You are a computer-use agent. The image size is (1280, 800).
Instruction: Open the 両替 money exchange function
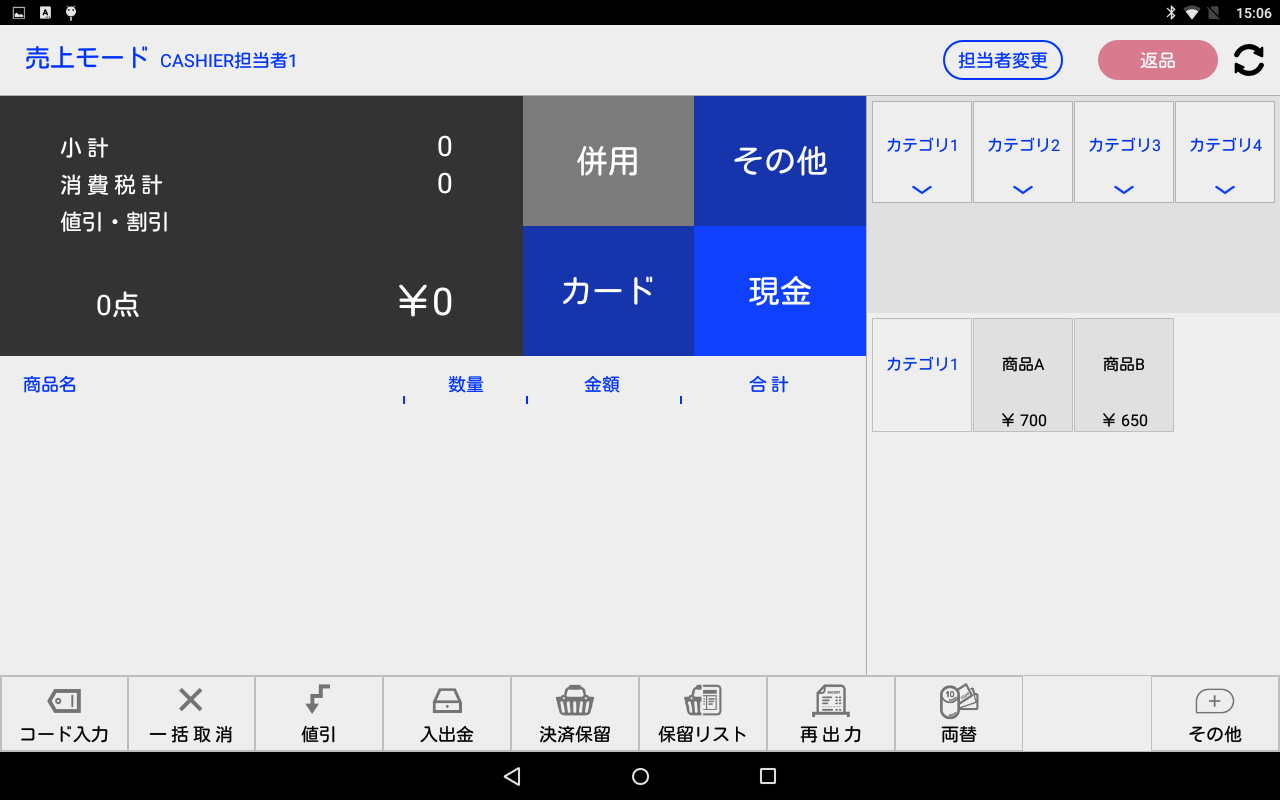tap(959, 714)
